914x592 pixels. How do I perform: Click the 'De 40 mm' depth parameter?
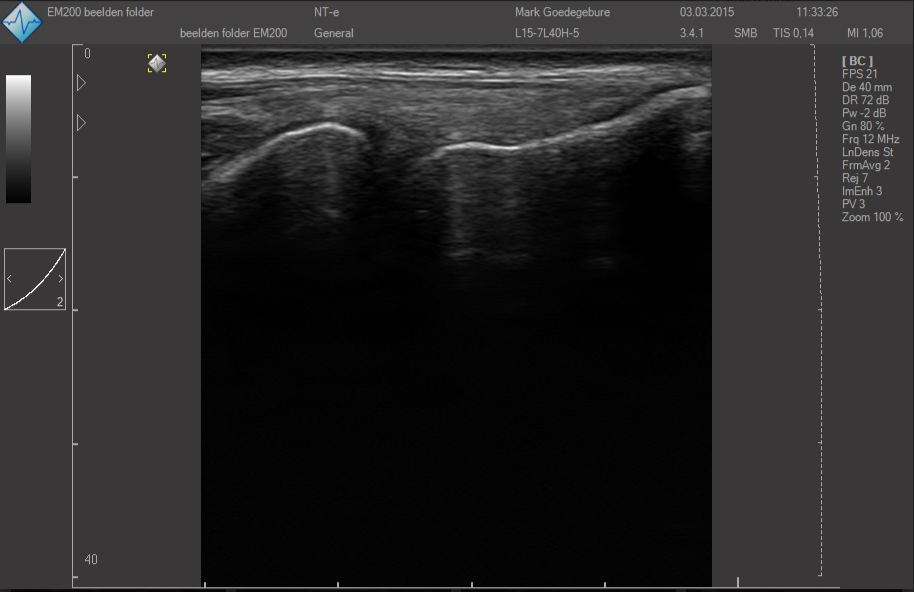[x=867, y=87]
